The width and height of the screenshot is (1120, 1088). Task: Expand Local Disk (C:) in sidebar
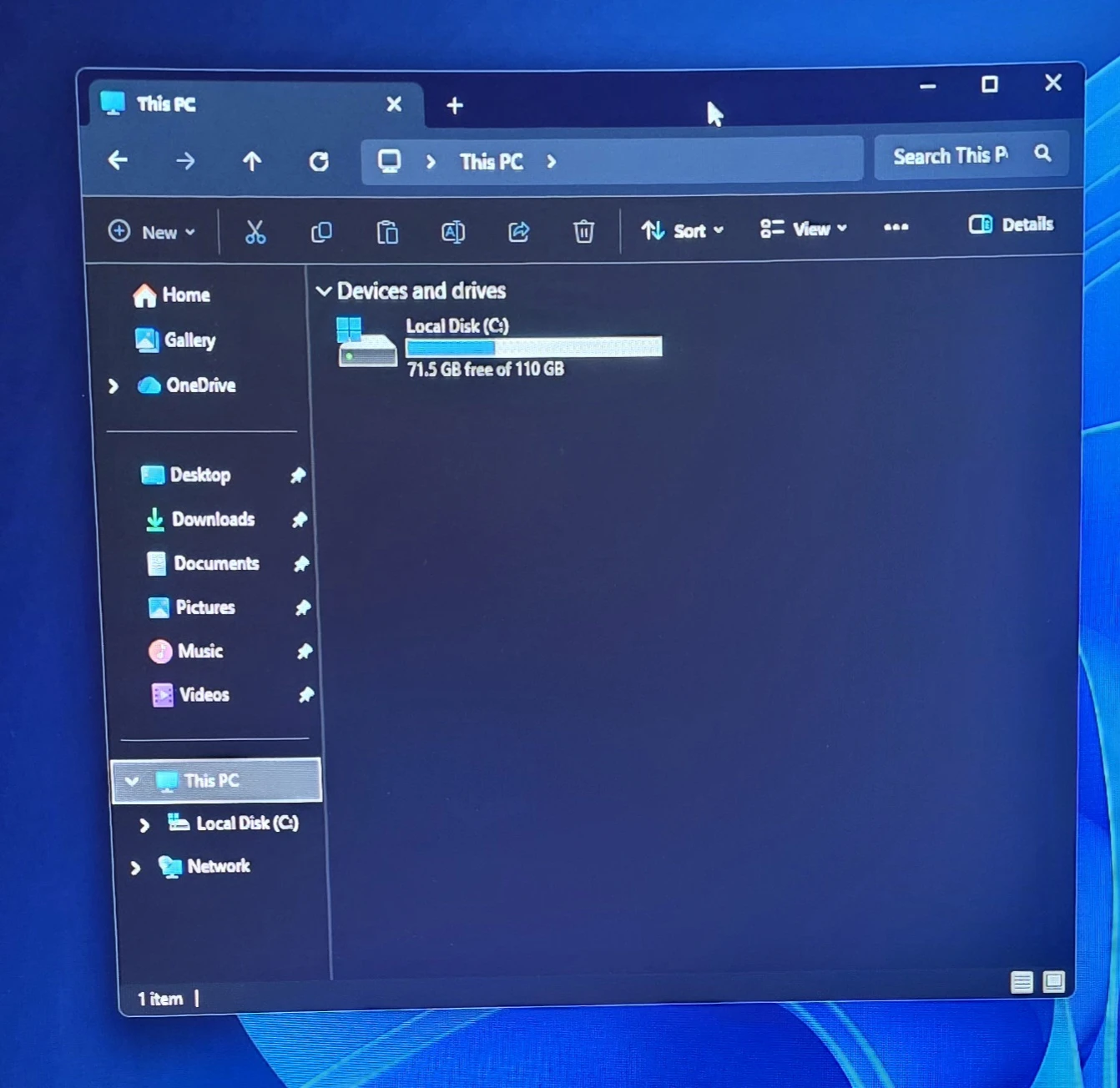[144, 825]
